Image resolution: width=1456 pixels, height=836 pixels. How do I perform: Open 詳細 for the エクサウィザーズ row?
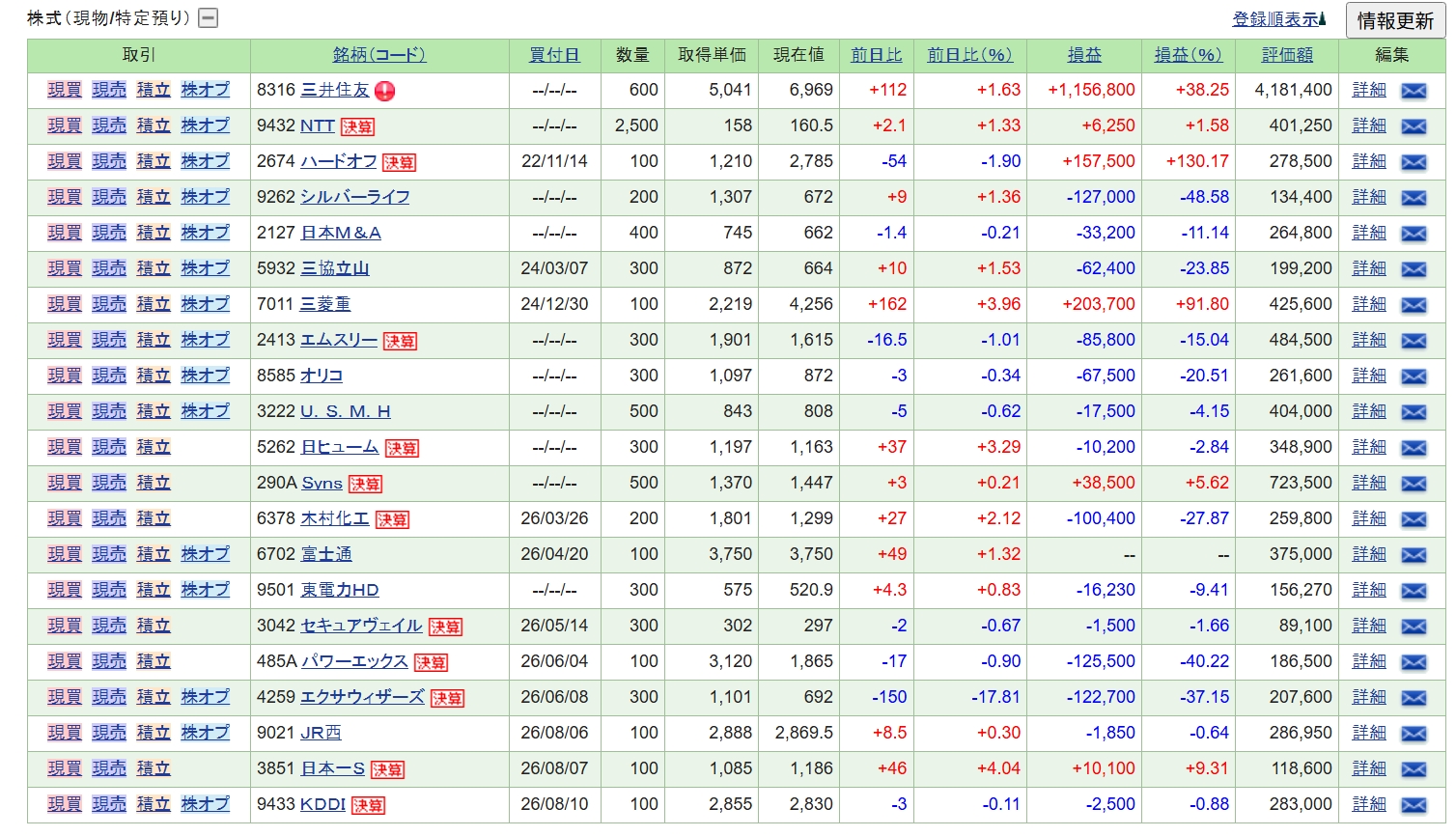click(x=1369, y=697)
